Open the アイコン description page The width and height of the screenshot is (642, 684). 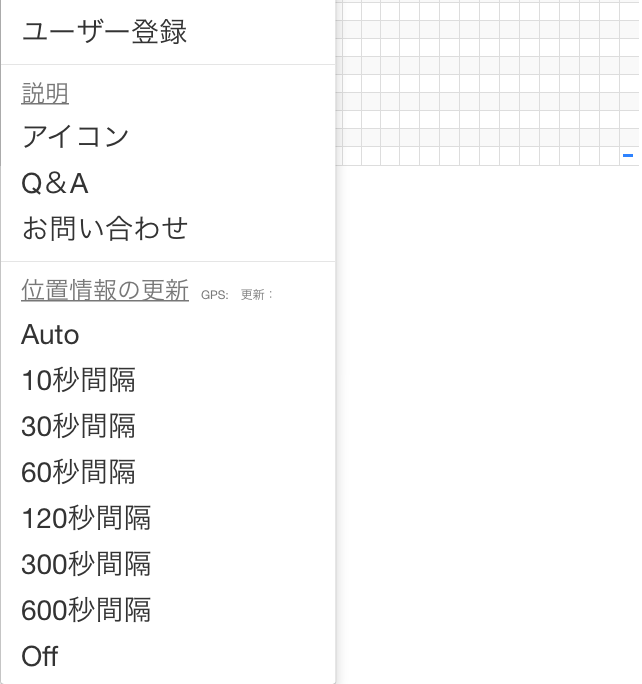point(76,136)
